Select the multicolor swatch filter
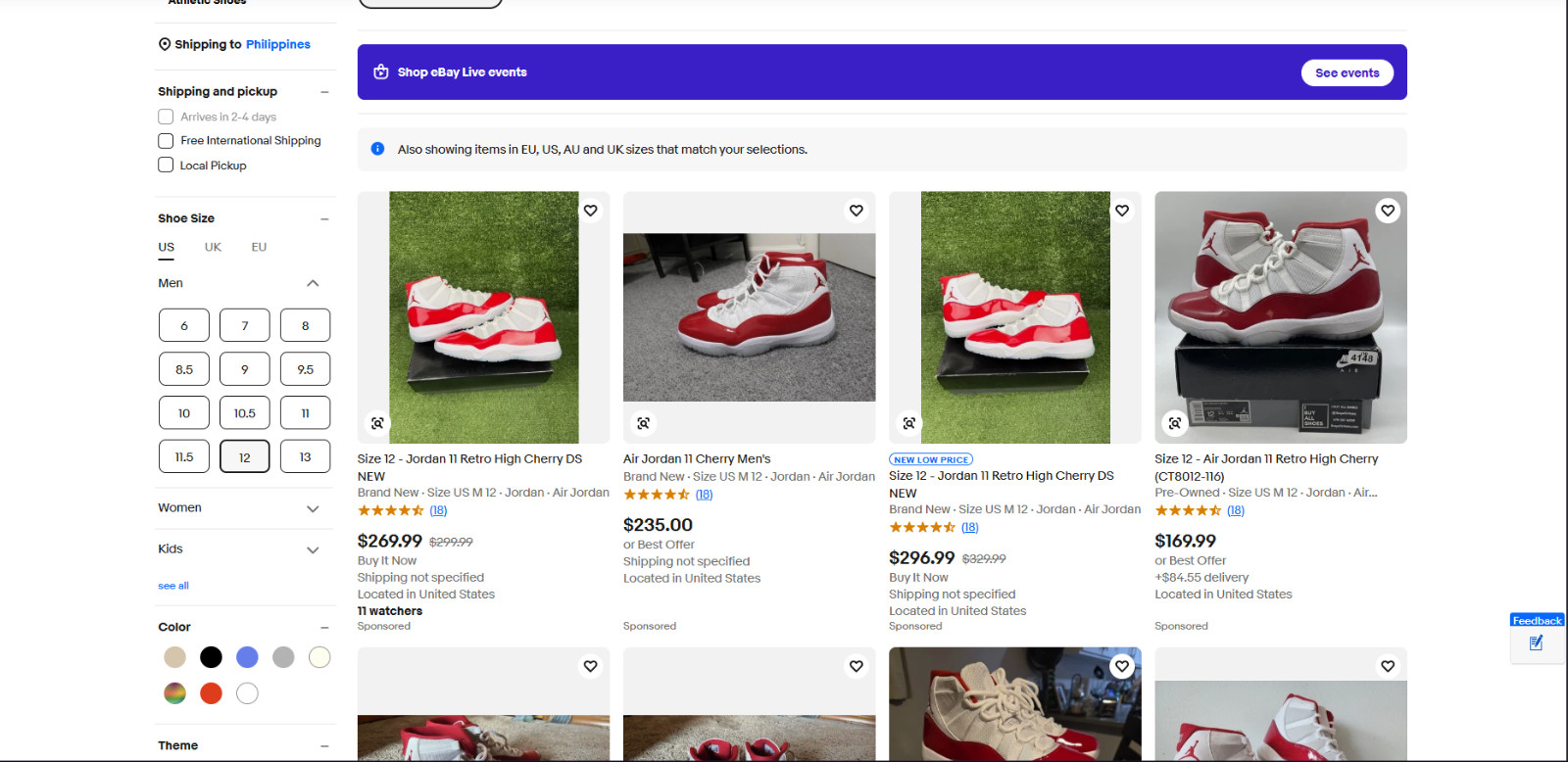 [174, 693]
